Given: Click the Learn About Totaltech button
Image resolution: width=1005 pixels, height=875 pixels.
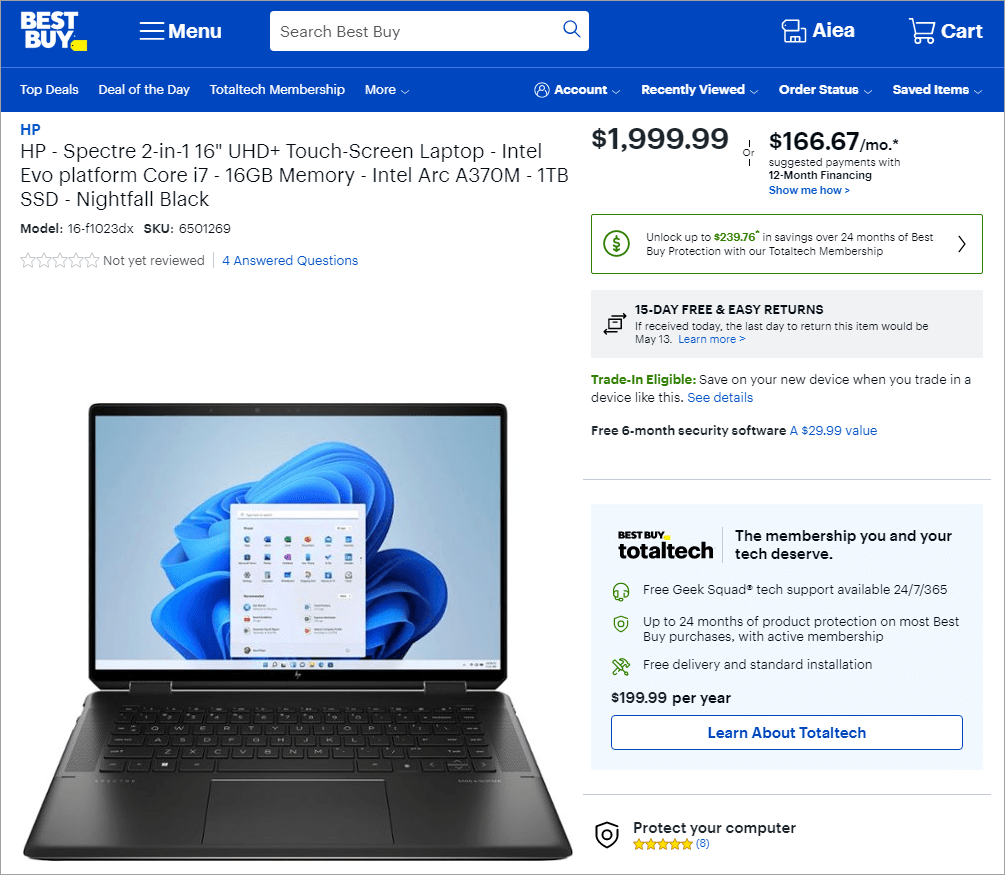Looking at the screenshot, I should 786,733.
